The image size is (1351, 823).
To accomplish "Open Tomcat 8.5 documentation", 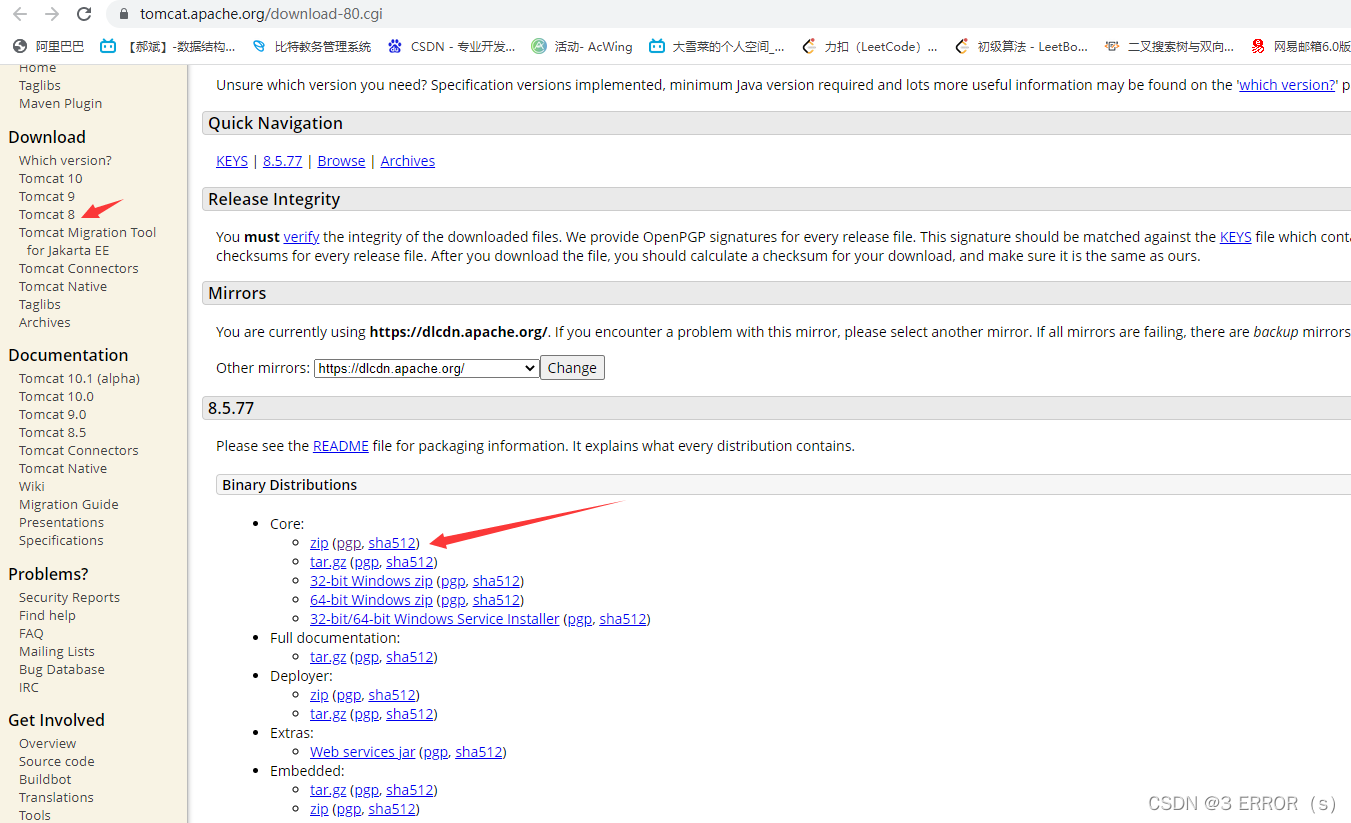I will tap(52, 432).
